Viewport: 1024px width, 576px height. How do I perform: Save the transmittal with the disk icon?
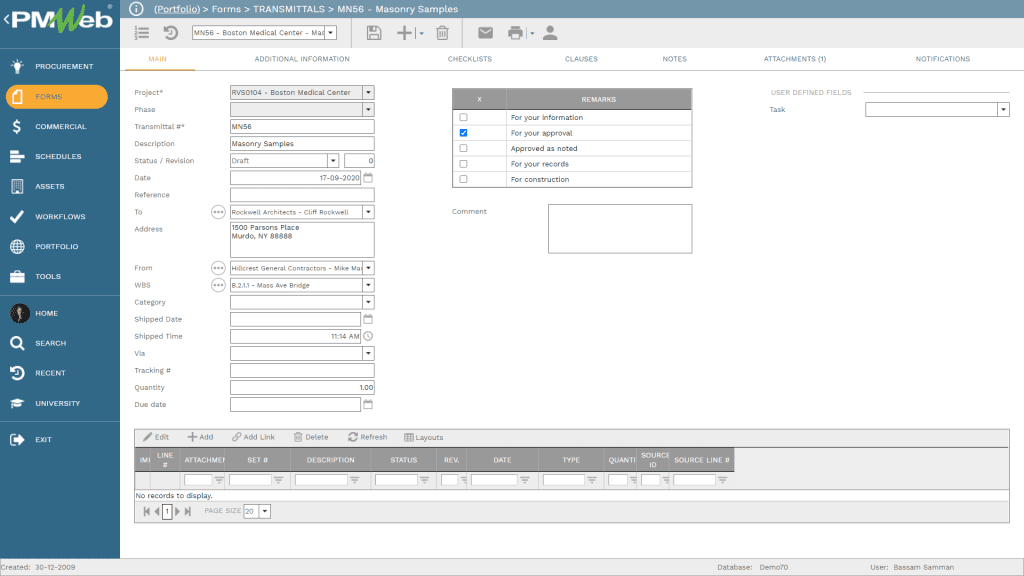pos(374,33)
